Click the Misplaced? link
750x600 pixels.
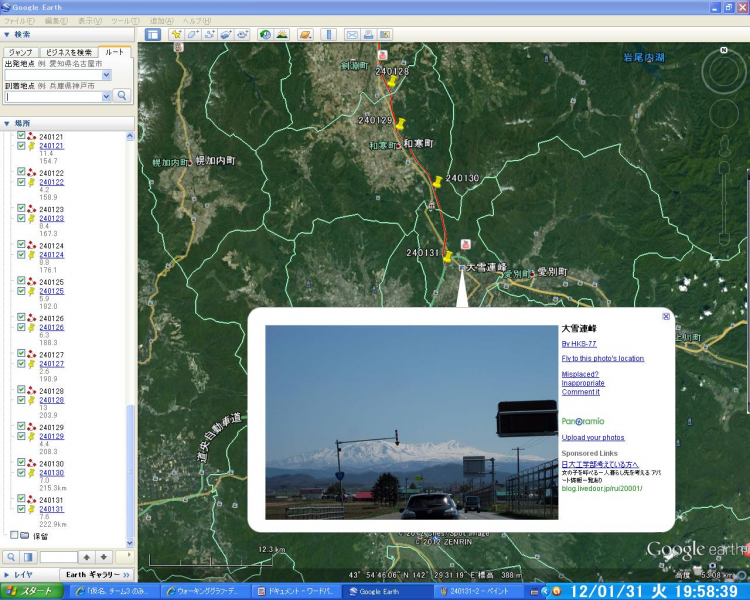(x=580, y=374)
